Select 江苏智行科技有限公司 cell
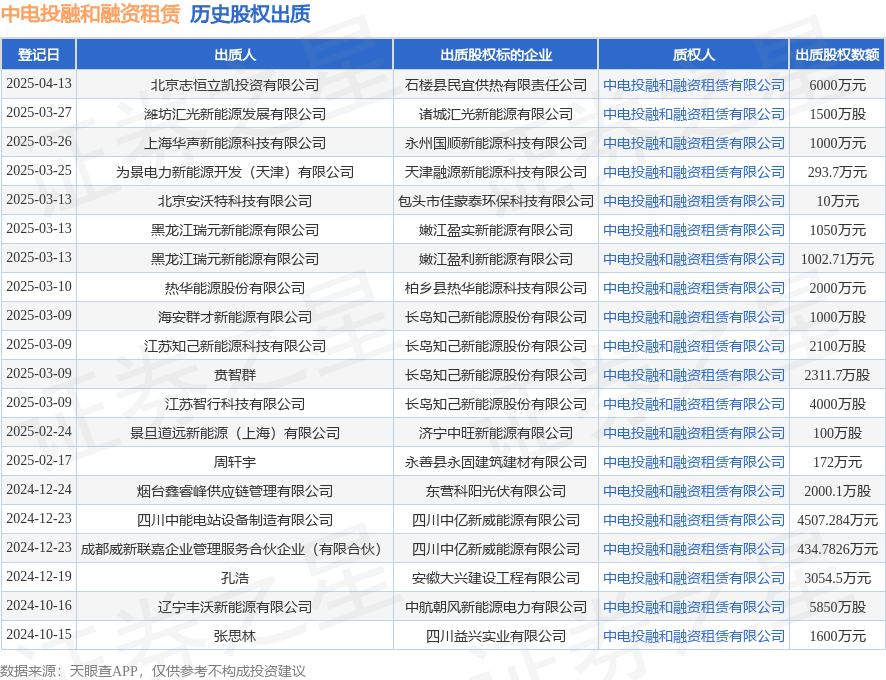Image resolution: width=886 pixels, height=680 pixels. tap(234, 404)
